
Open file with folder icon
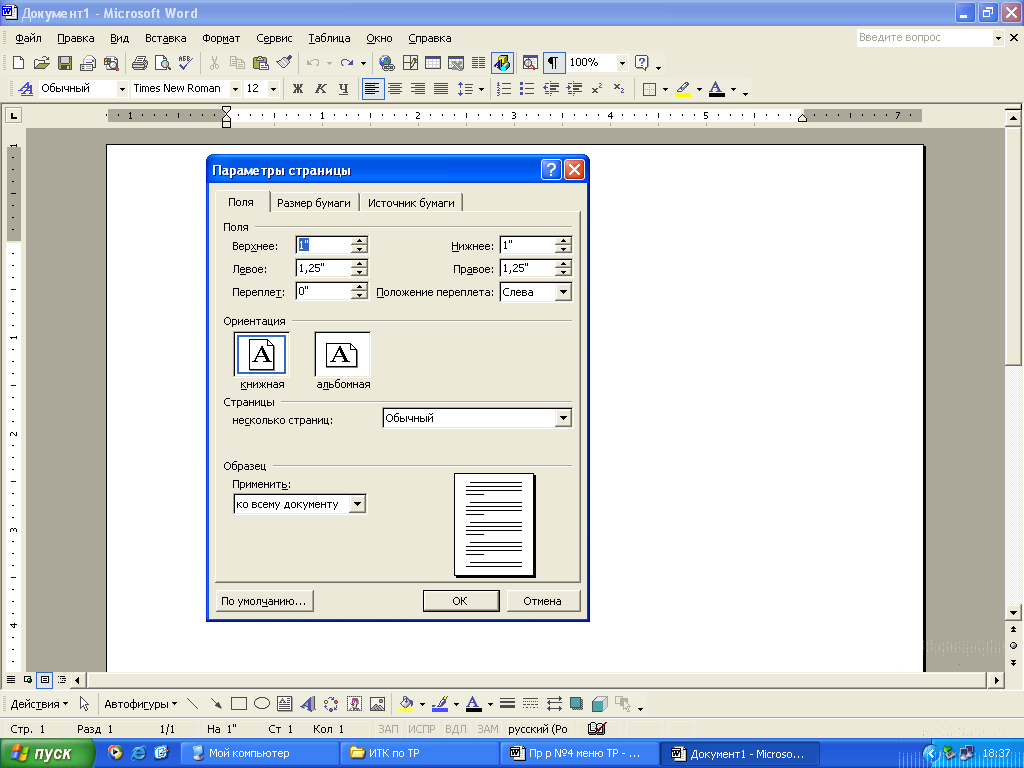coord(41,63)
